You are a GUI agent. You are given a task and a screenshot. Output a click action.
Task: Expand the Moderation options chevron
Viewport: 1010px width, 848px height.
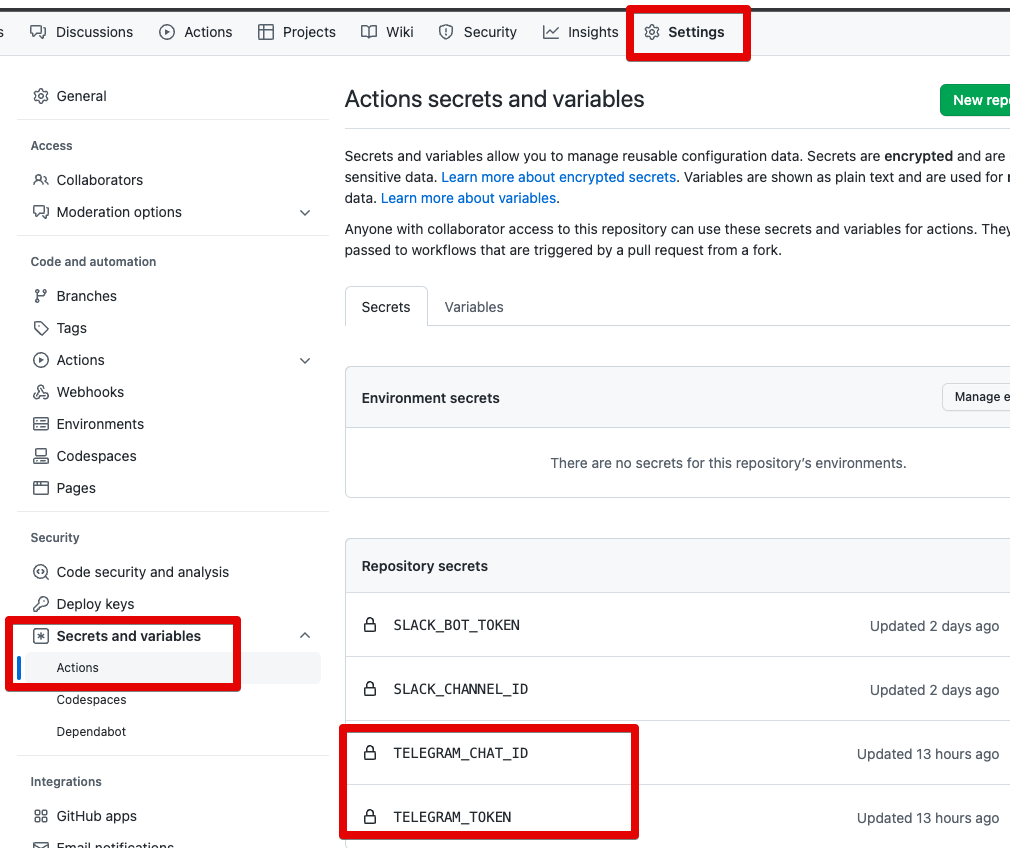coord(305,213)
